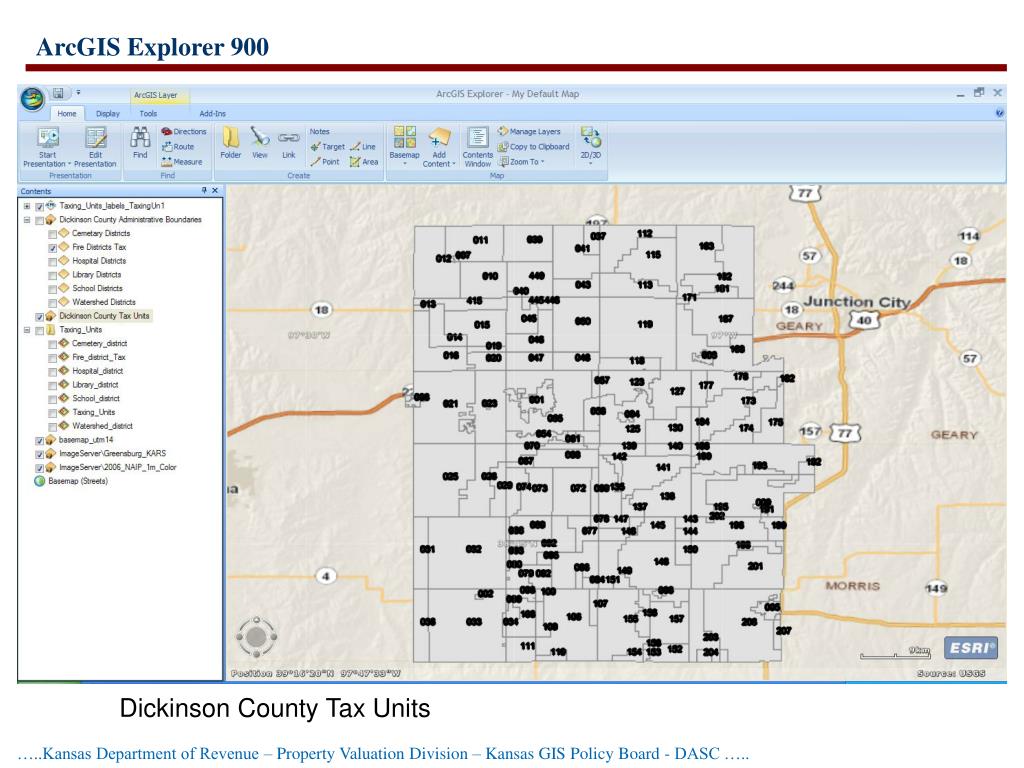Pin the Contents panel
Image resolution: width=1024 pixels, height=768 pixels.
[204, 191]
